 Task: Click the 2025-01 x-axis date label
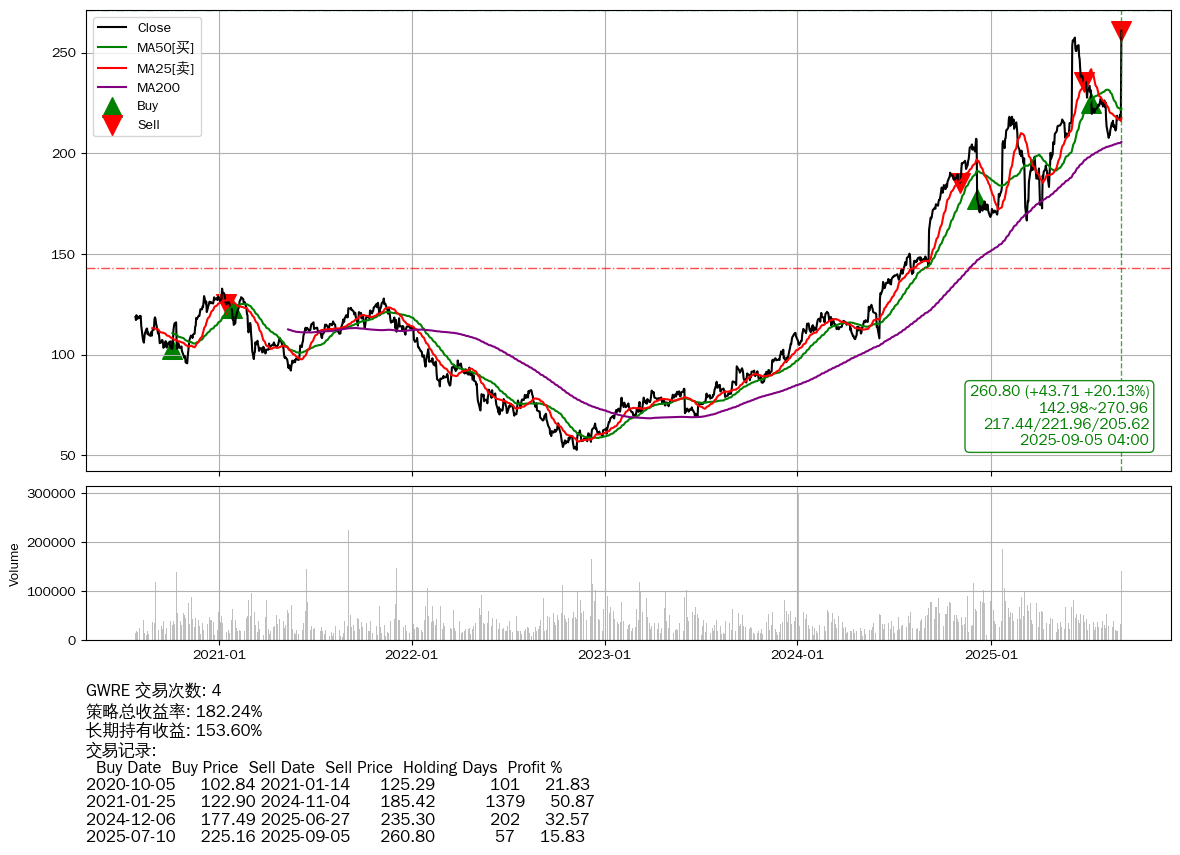pyautogui.click(x=990, y=656)
